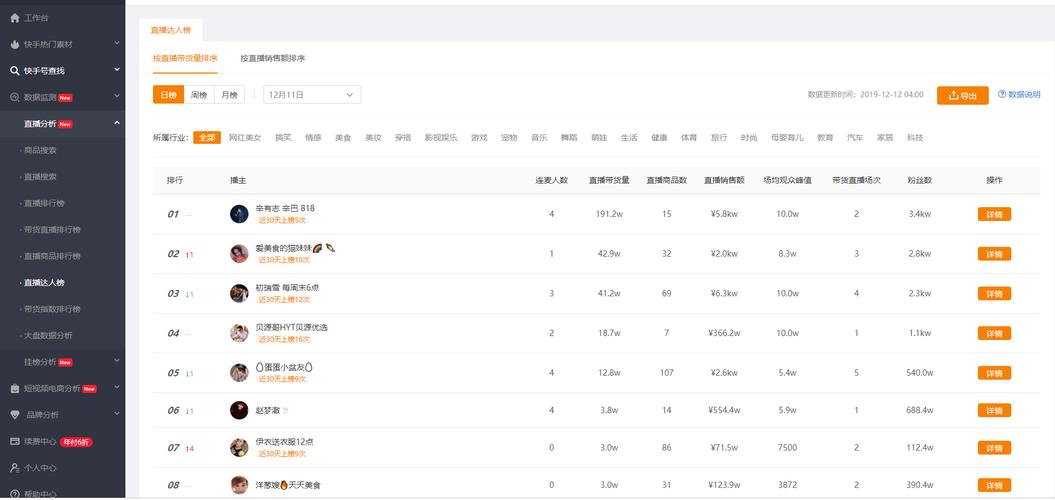This screenshot has width=1055, height=500.
Task: Open the 12月11日 date dropdown
Action: [x=311, y=95]
